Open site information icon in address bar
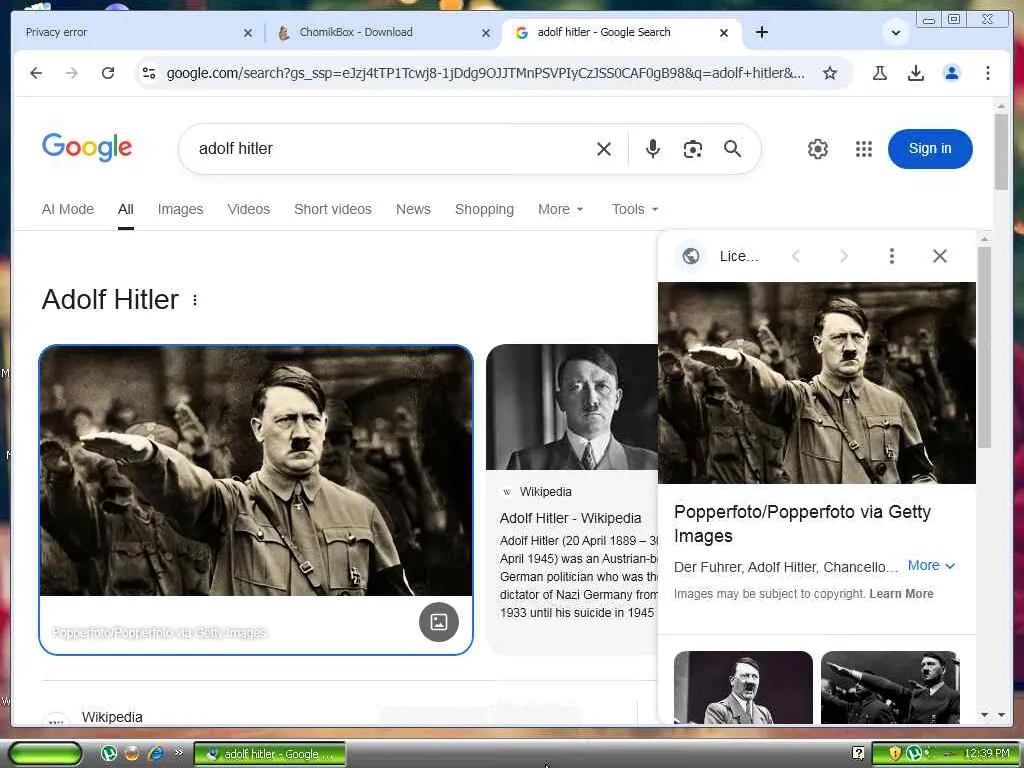 (149, 73)
